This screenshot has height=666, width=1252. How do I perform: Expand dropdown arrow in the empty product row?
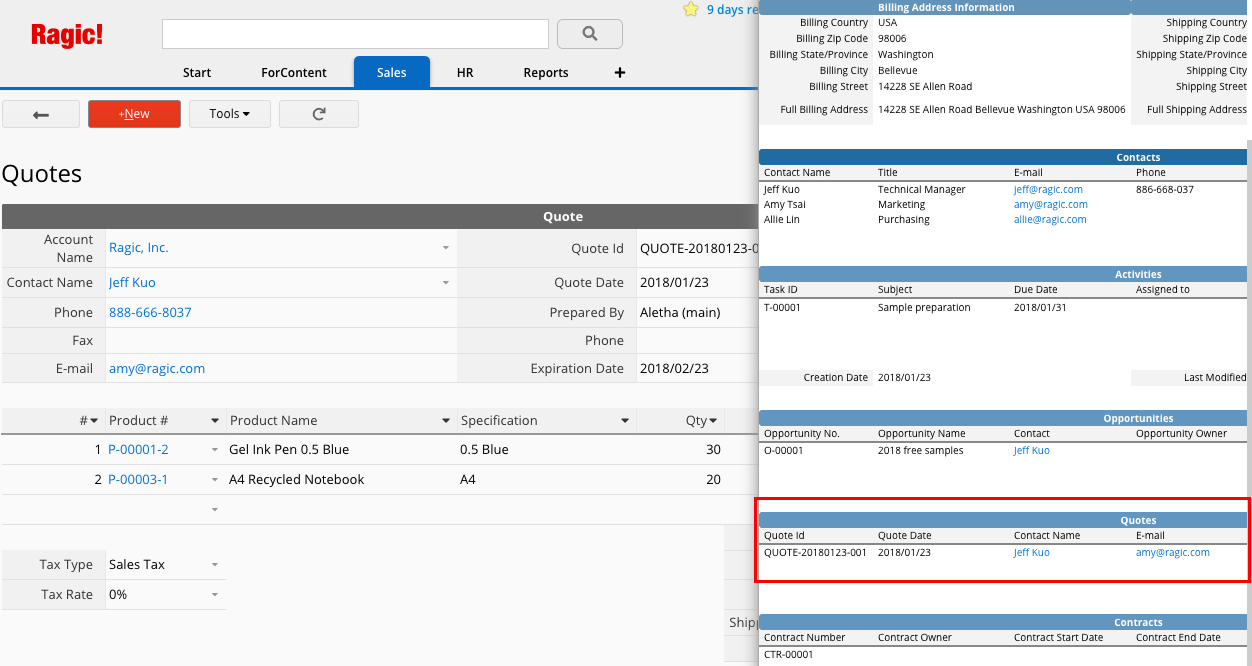tap(215, 510)
